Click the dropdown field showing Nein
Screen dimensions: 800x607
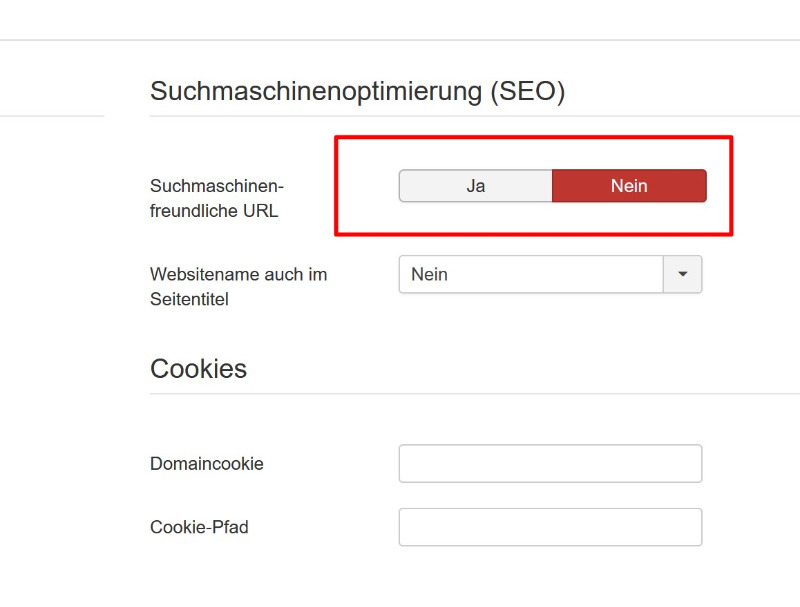click(551, 274)
